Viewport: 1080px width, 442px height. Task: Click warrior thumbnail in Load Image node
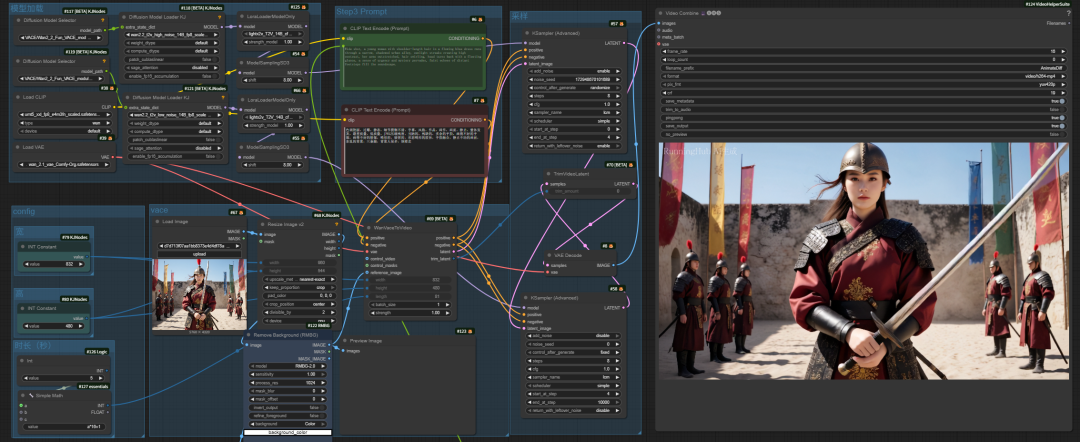click(x=200, y=293)
